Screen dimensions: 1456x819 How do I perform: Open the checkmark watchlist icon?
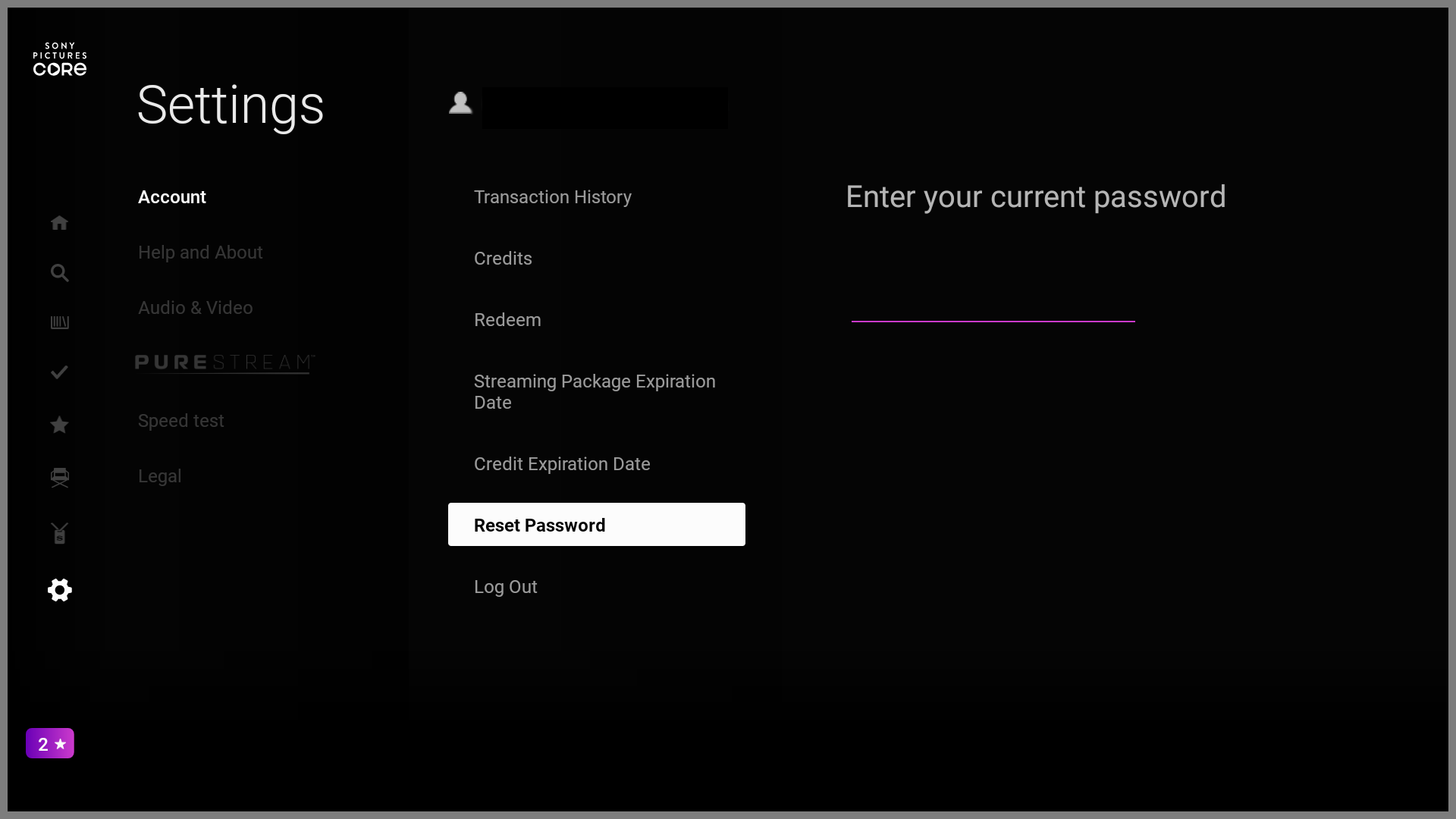[59, 372]
